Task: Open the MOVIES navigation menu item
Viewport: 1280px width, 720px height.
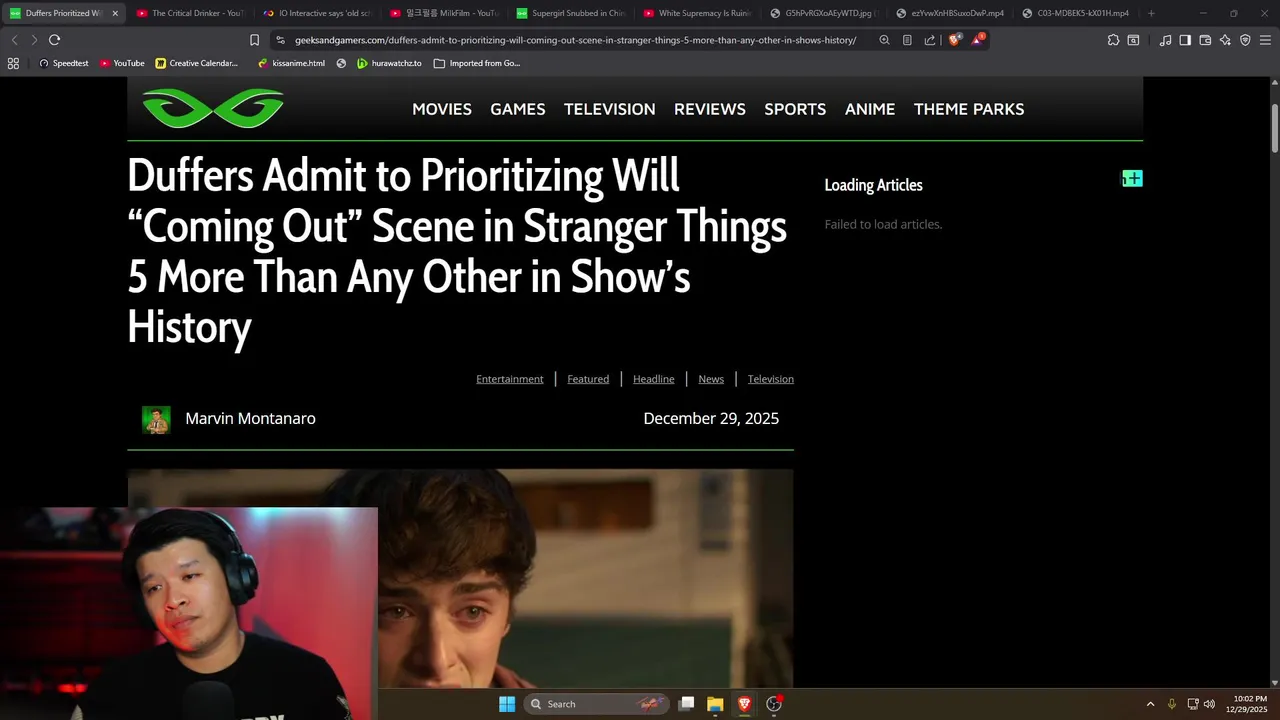Action: 442,109
